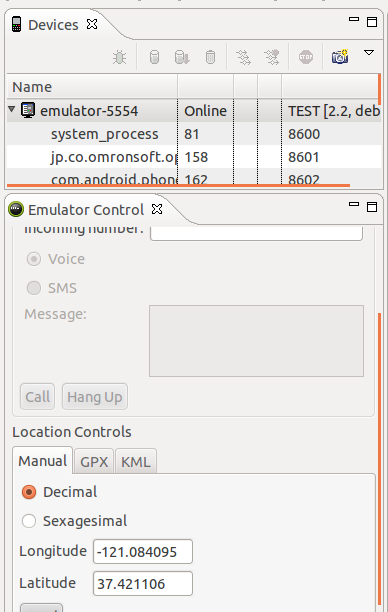Click the Start Method Profiling icon
This screenshot has height=612, width=388.
272,57
